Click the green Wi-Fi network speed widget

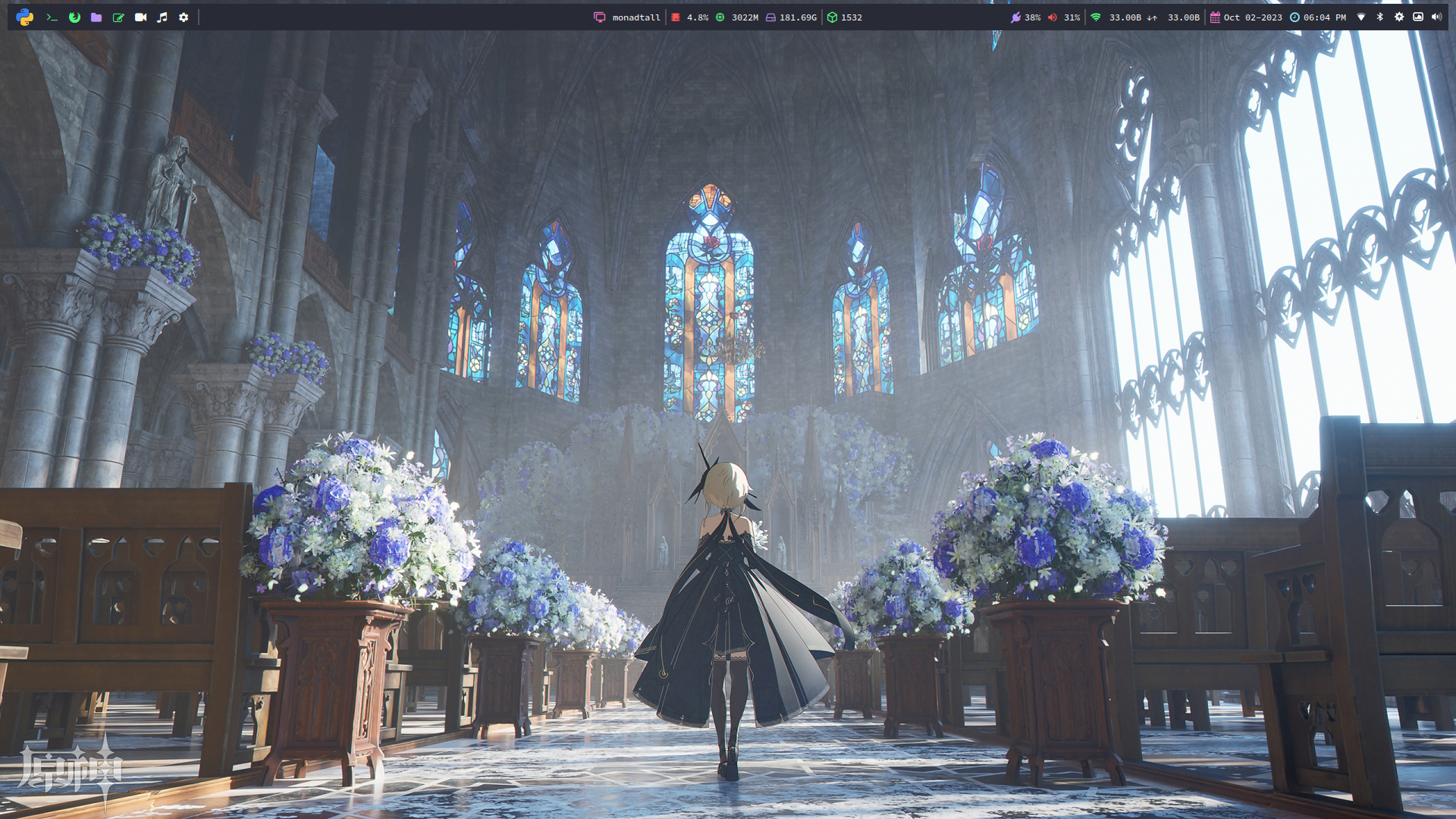pyautogui.click(x=1125, y=17)
